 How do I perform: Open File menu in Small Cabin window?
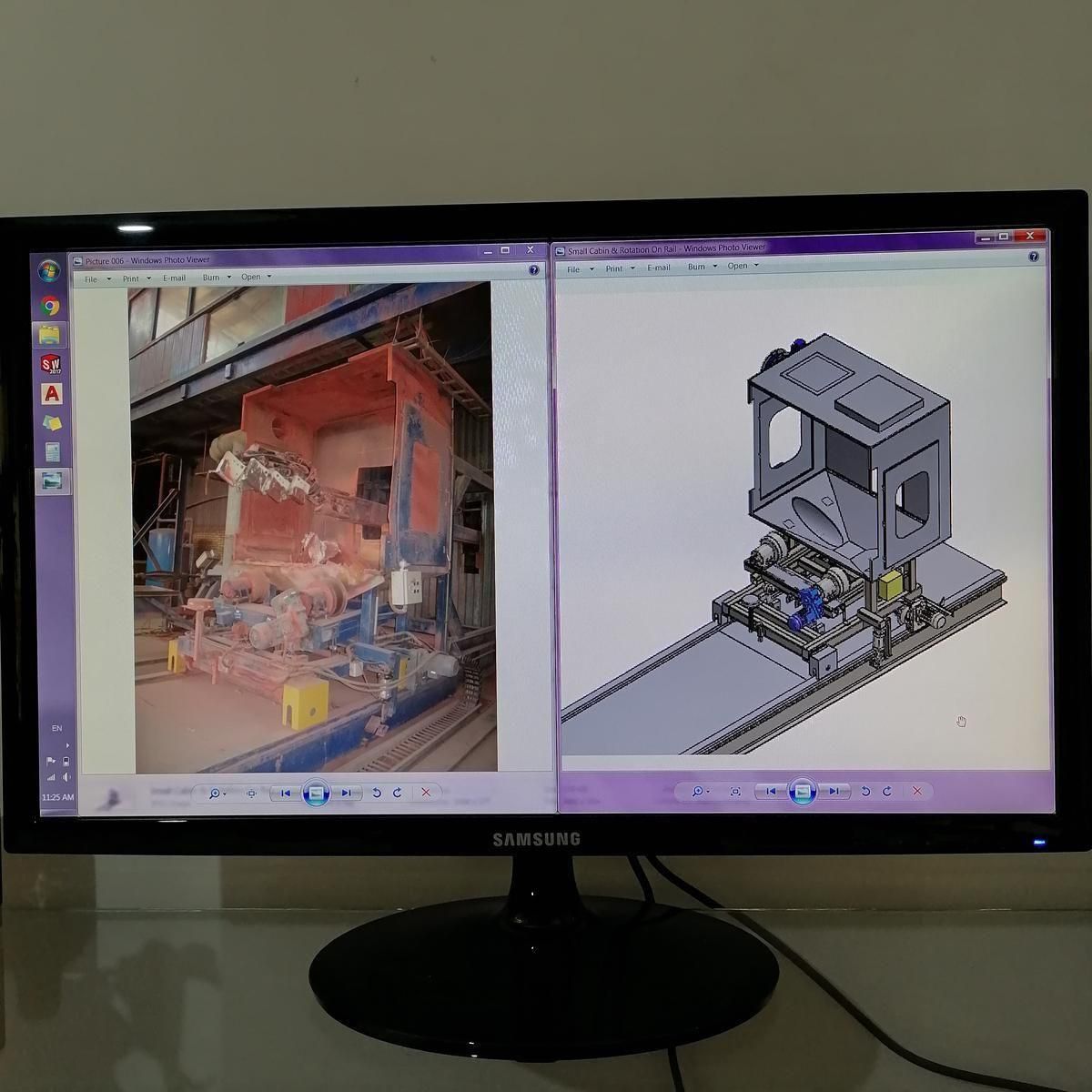580,269
